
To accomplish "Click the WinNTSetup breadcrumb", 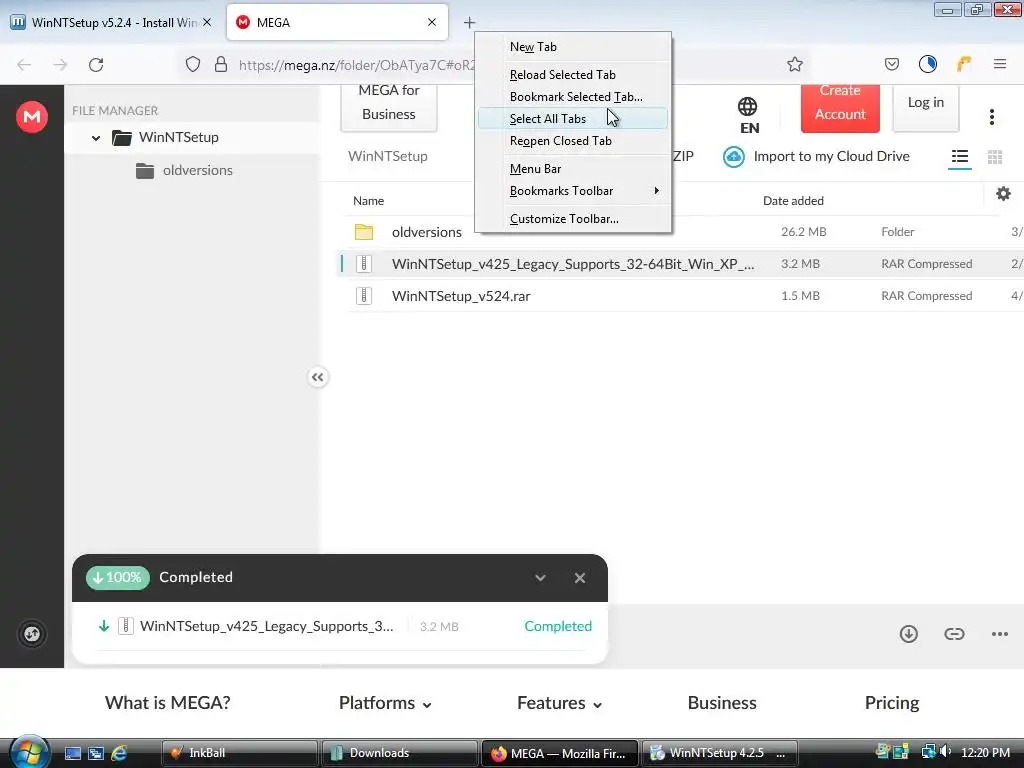I will click(x=387, y=157).
